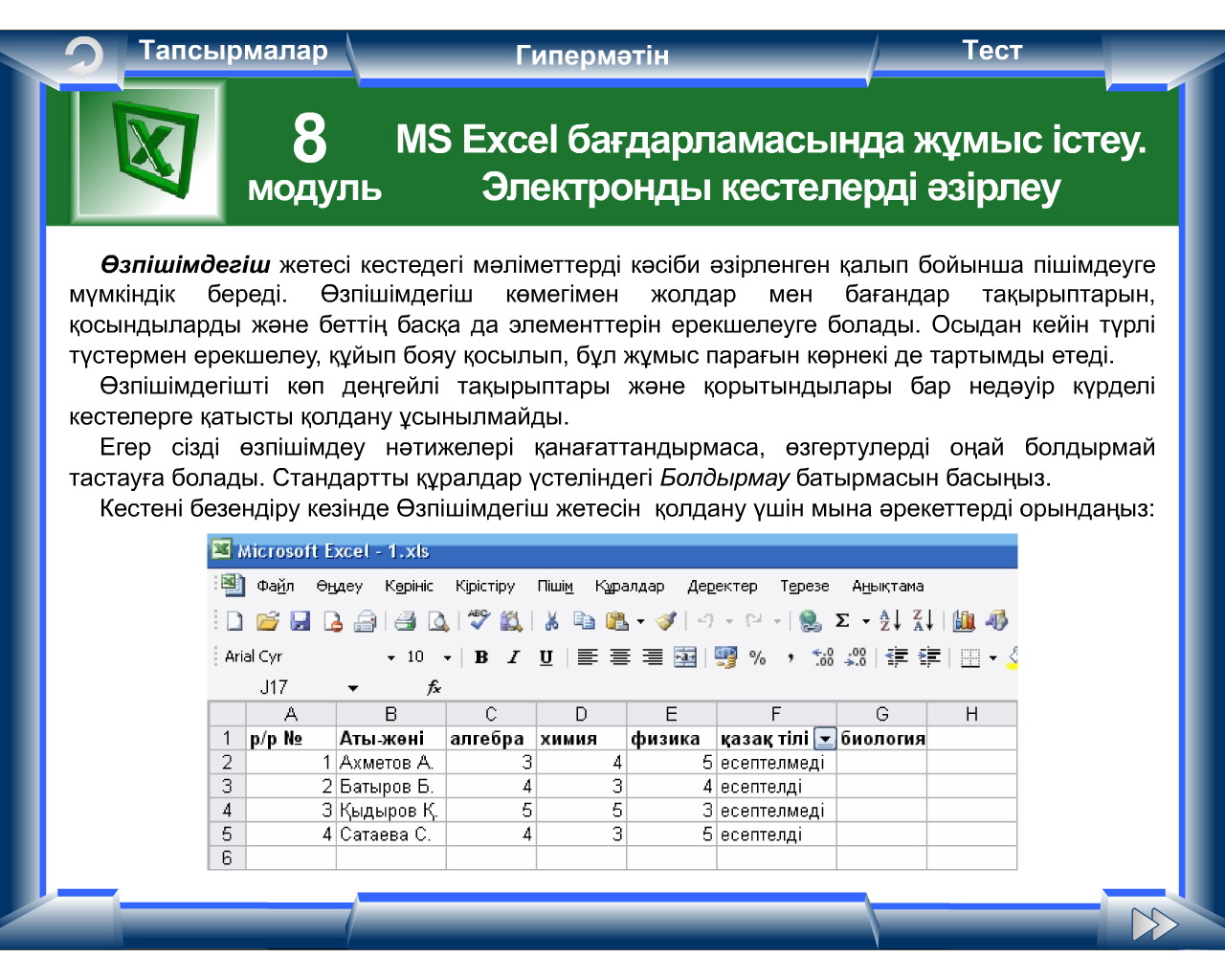This screenshot has width=1225, height=980.
Task: Open the Өңдеу menu
Action: click(340, 586)
